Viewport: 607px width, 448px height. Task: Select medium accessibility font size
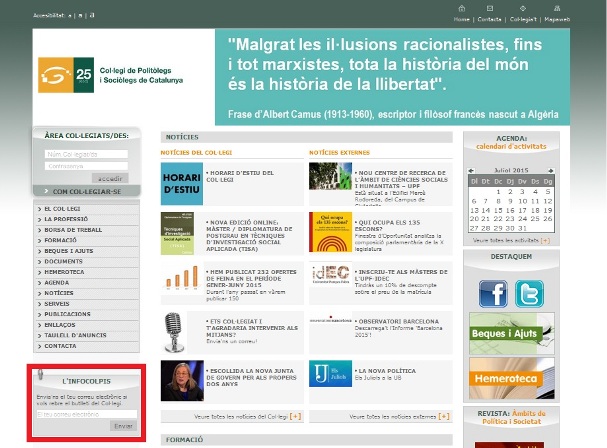point(80,15)
